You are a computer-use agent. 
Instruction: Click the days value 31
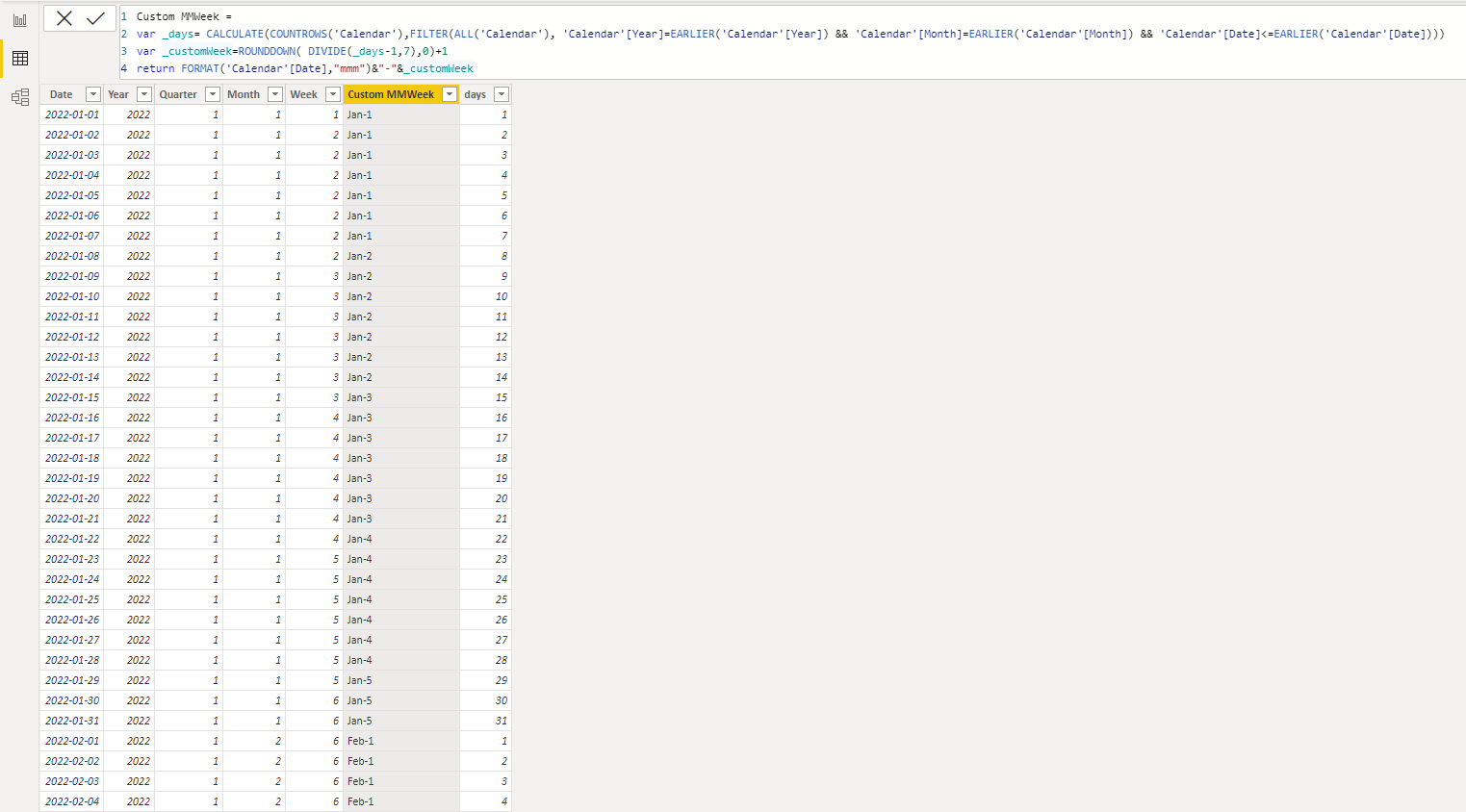(485, 721)
